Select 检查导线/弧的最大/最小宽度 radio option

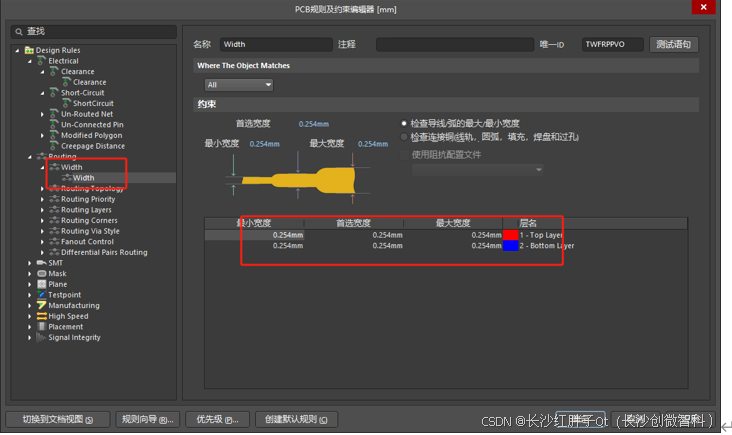[404, 124]
